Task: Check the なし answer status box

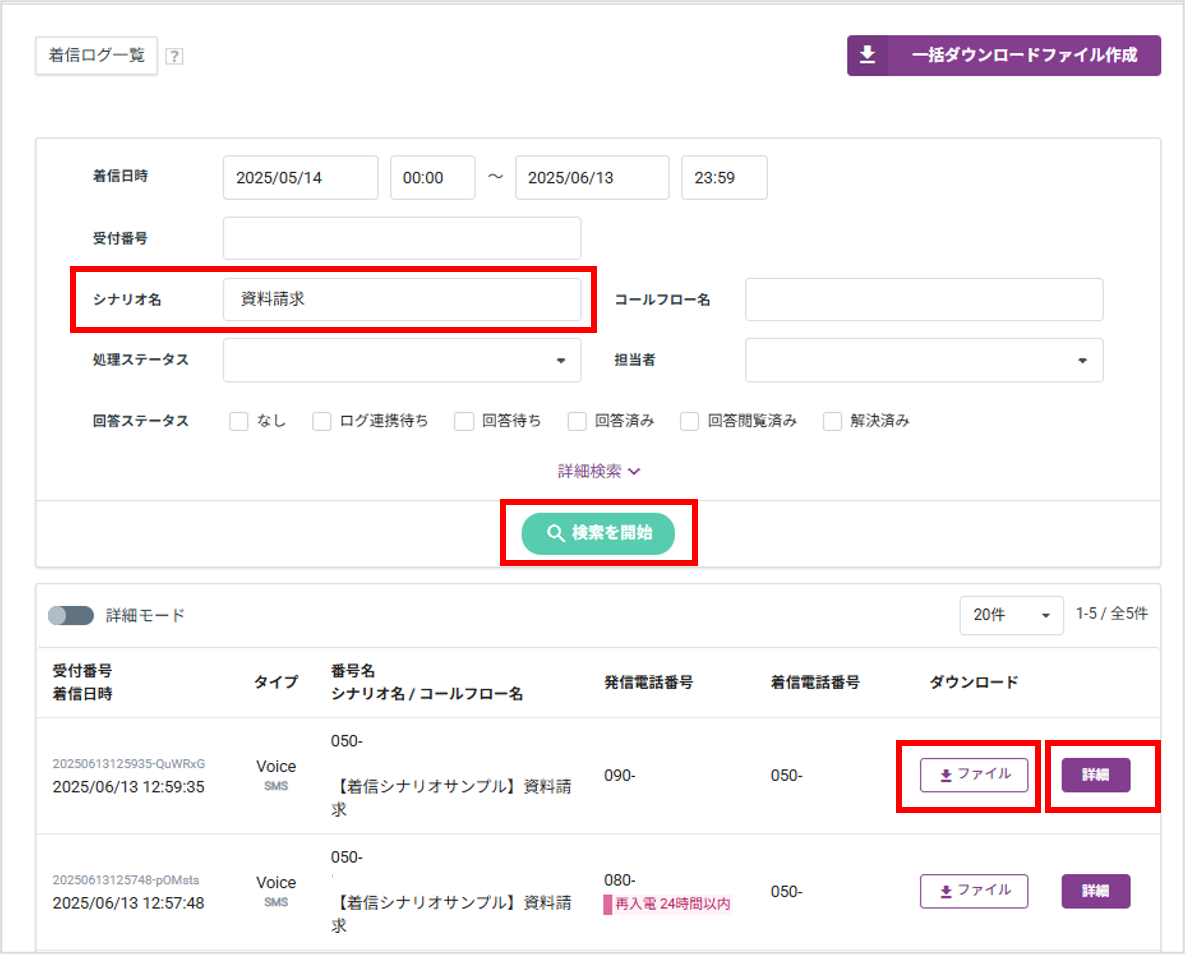Action: [x=239, y=421]
